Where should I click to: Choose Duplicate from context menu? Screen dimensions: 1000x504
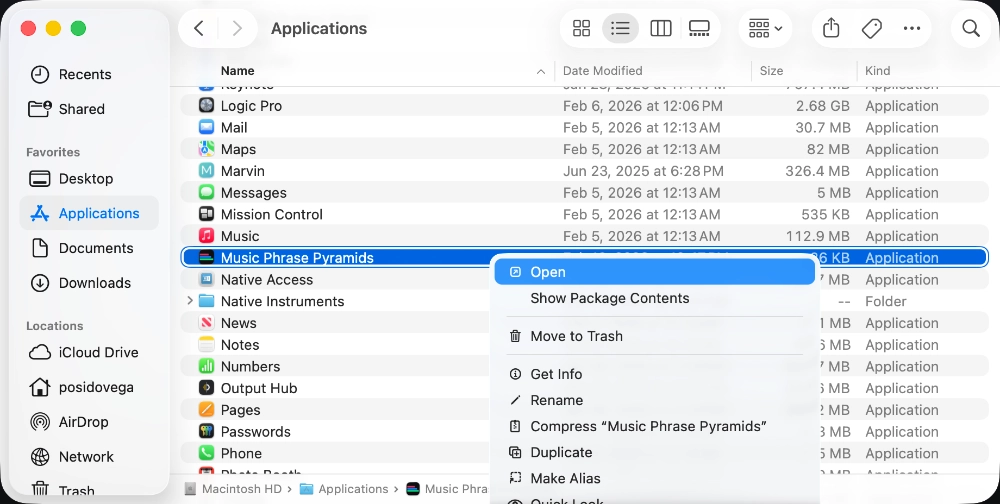point(654,452)
